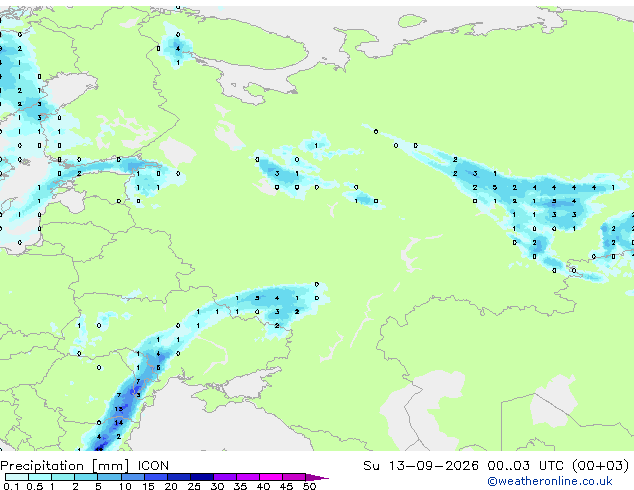Viewport: 634px width, 490px height.
Task: Open the weatheronline.co.uk copyright link
Action: coord(550,481)
